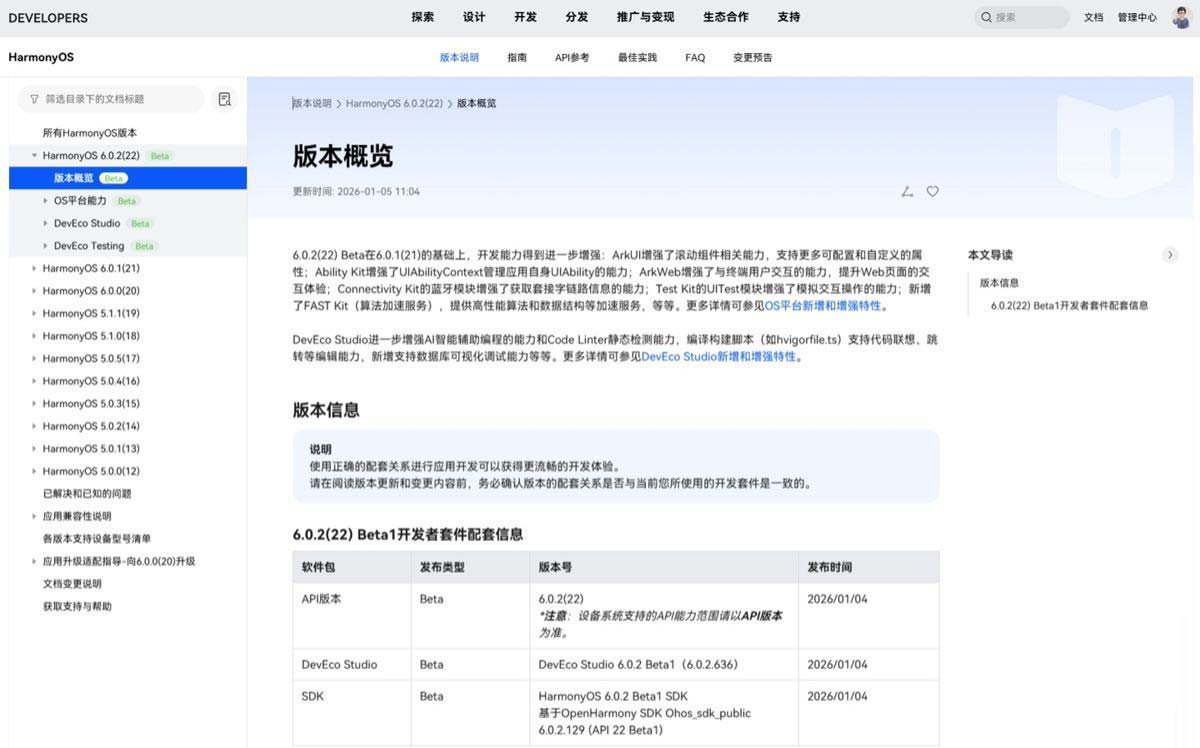The image size is (1200, 748).
Task: Expand the OS平台能力 tree node
Action: click(45, 201)
